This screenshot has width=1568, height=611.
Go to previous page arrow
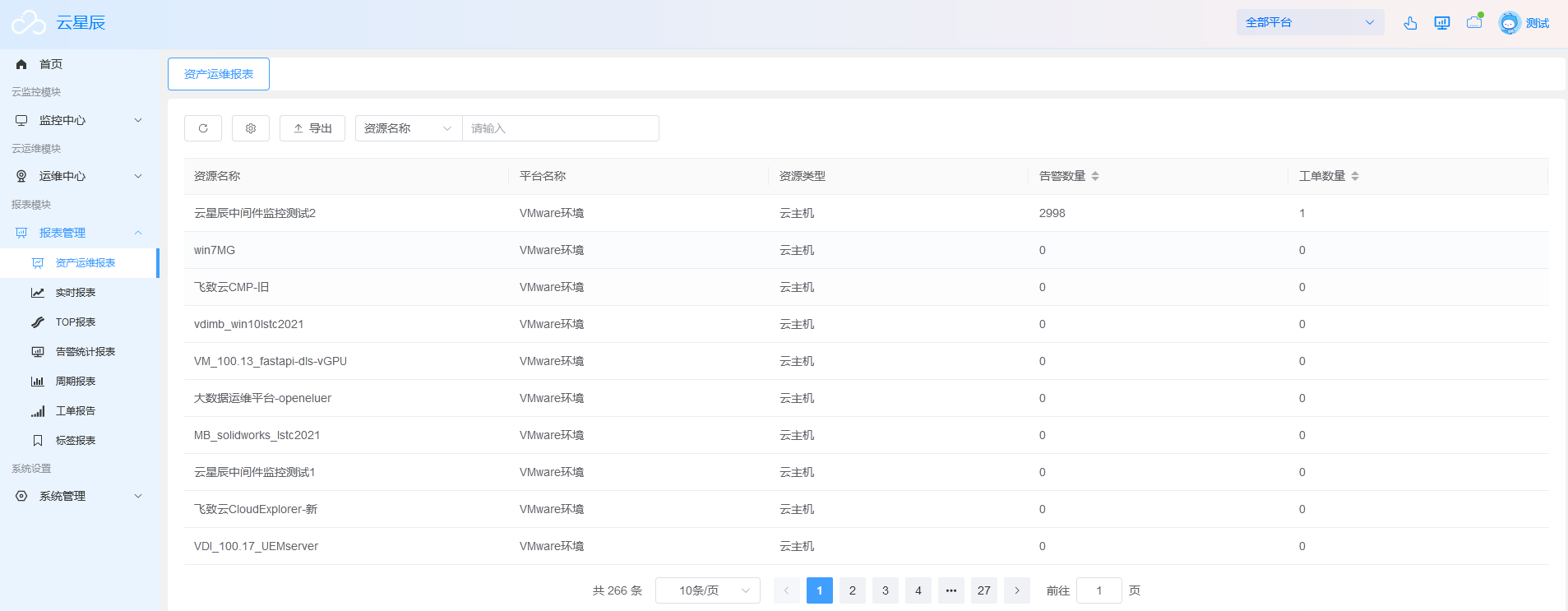tap(787, 590)
